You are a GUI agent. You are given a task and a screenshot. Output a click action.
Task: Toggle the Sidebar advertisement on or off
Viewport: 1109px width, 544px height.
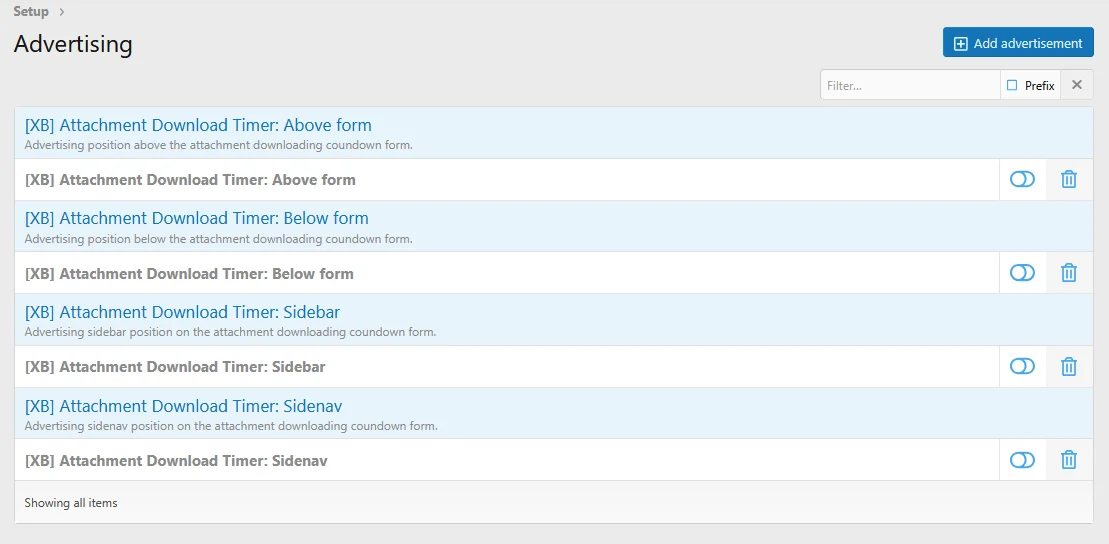(1022, 366)
